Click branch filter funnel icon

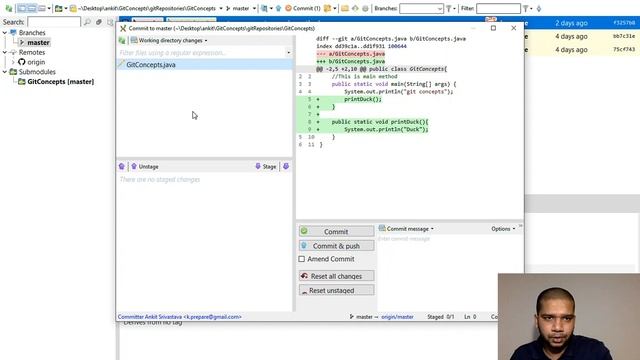click(449, 8)
